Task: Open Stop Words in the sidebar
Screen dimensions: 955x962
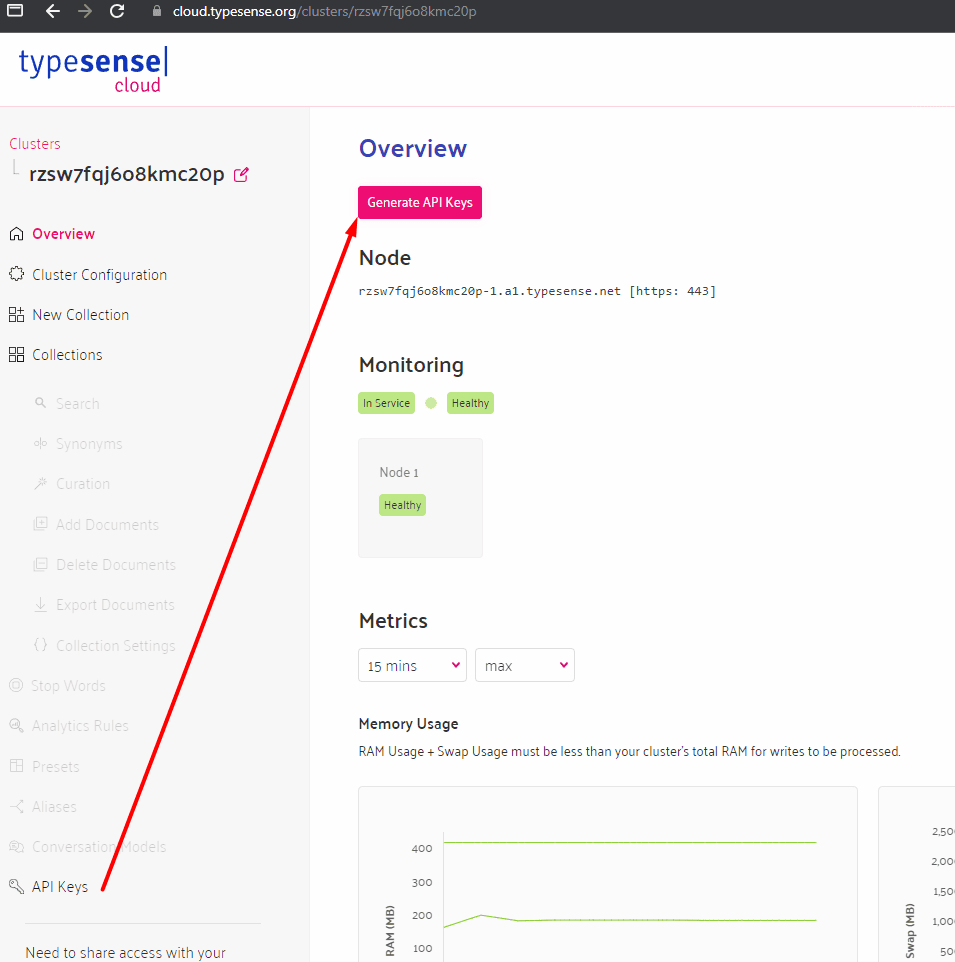Action: click(69, 685)
